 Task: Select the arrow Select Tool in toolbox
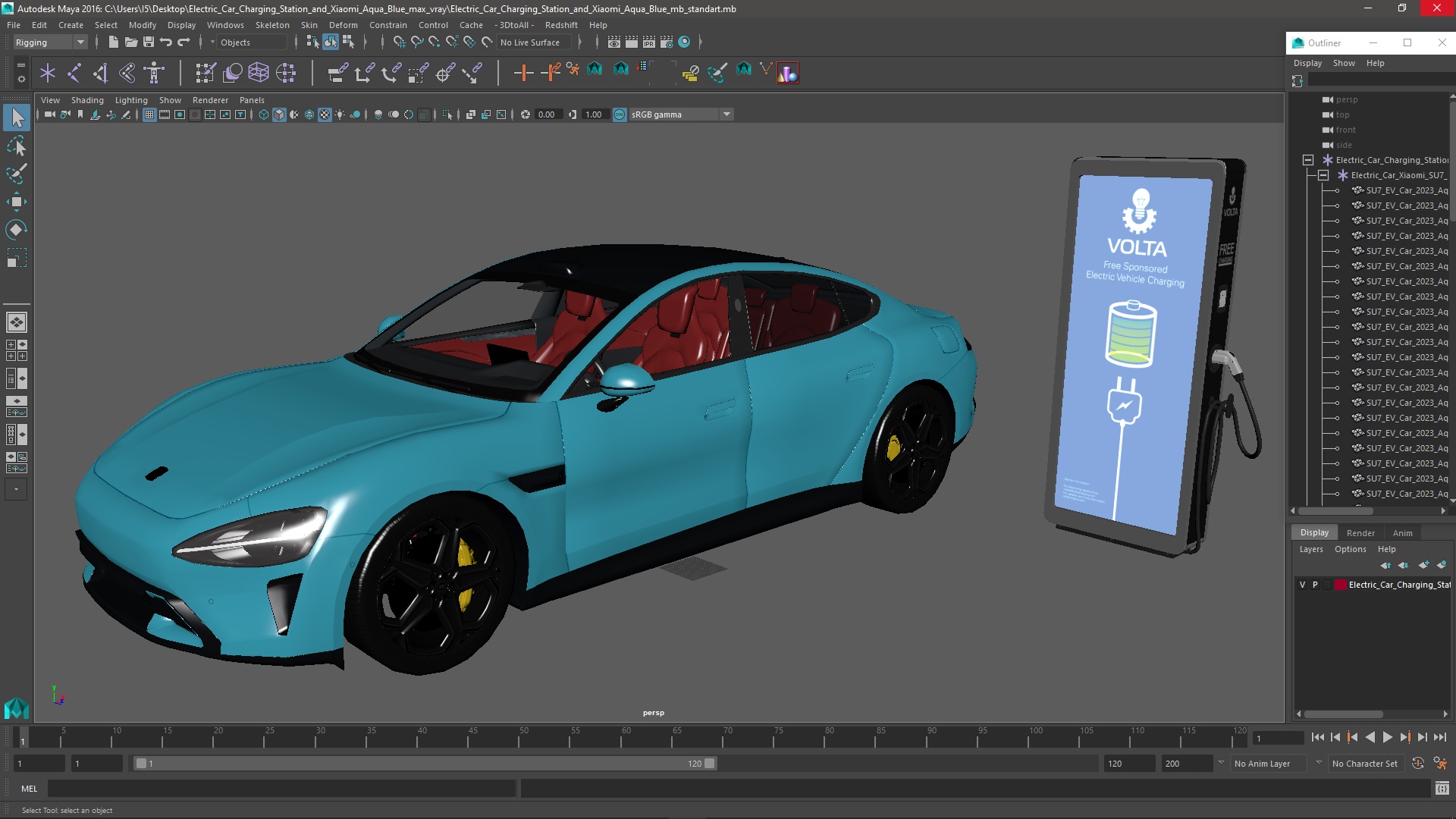pyautogui.click(x=17, y=118)
